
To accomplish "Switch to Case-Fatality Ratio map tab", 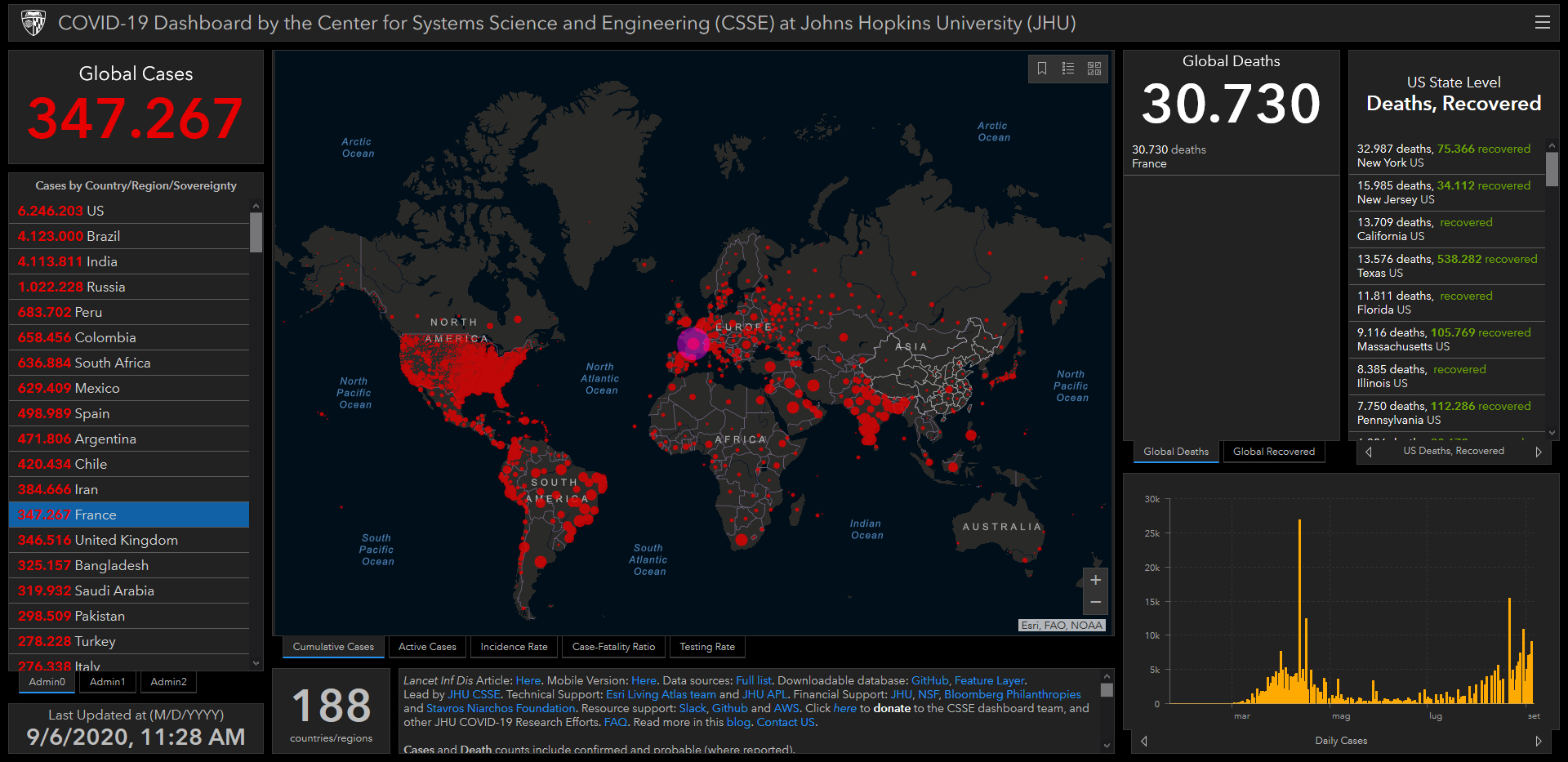I will tap(613, 647).
